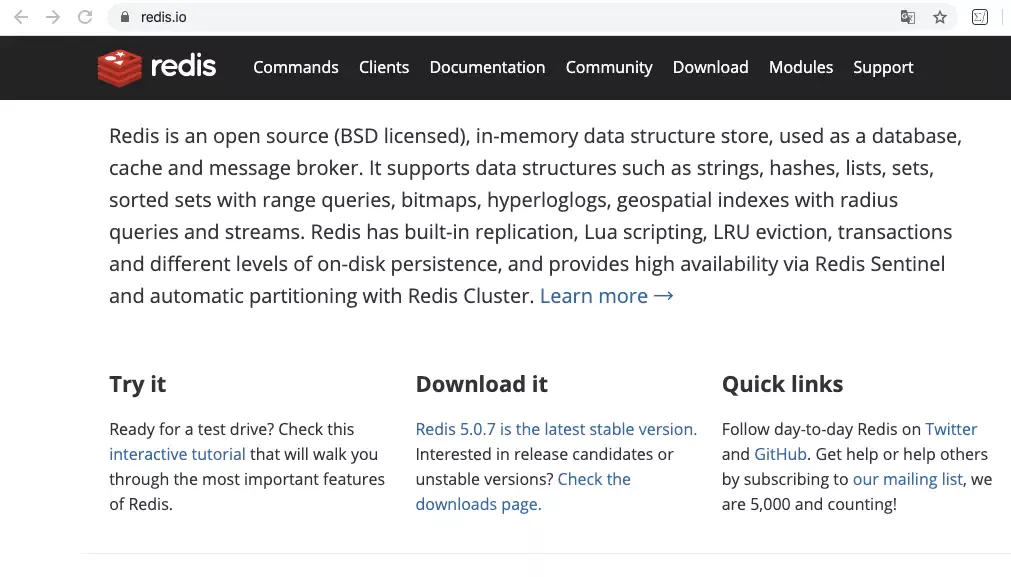Reload the current page
The image size is (1011, 577).
(85, 17)
